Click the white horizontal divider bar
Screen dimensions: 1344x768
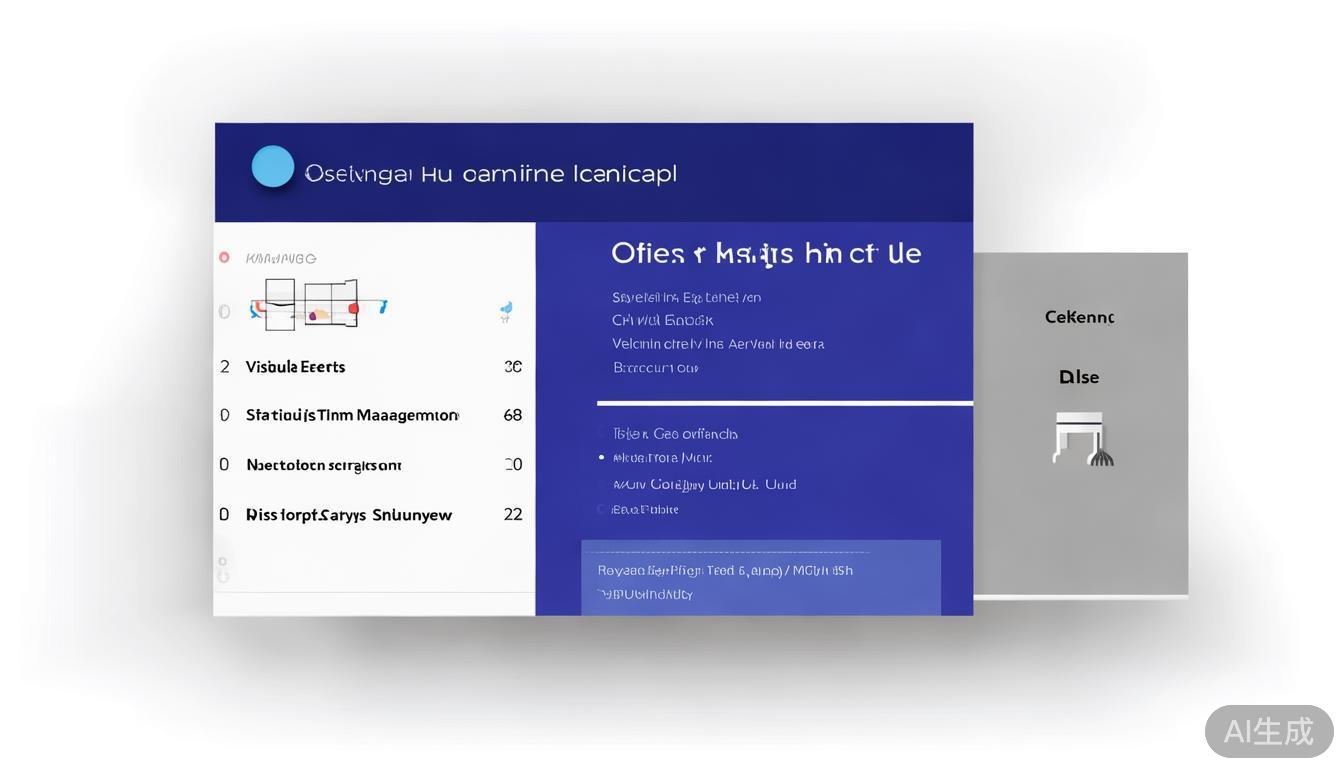[784, 403]
